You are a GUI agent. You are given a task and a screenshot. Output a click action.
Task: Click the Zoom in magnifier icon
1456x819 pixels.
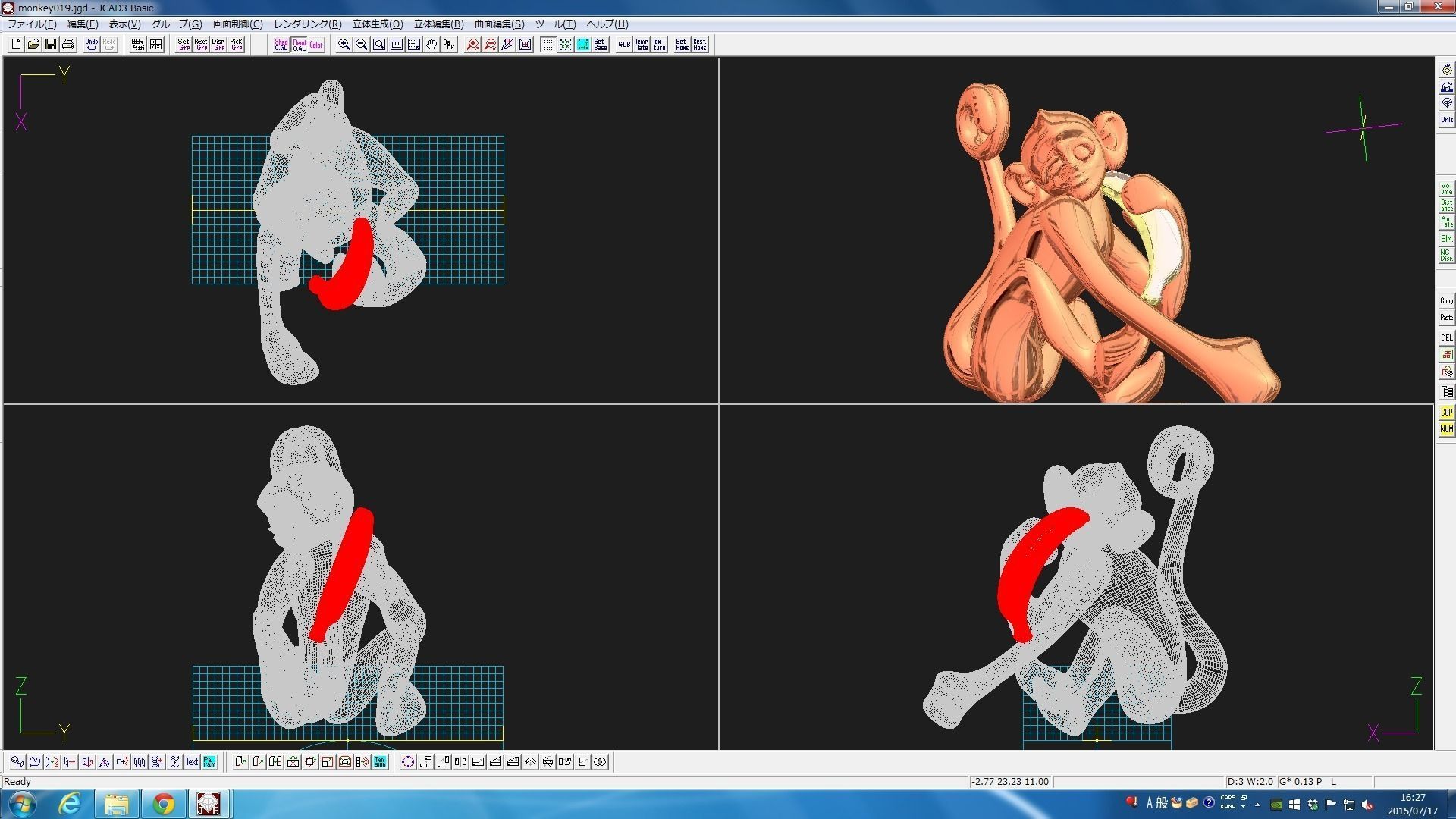coord(344,45)
